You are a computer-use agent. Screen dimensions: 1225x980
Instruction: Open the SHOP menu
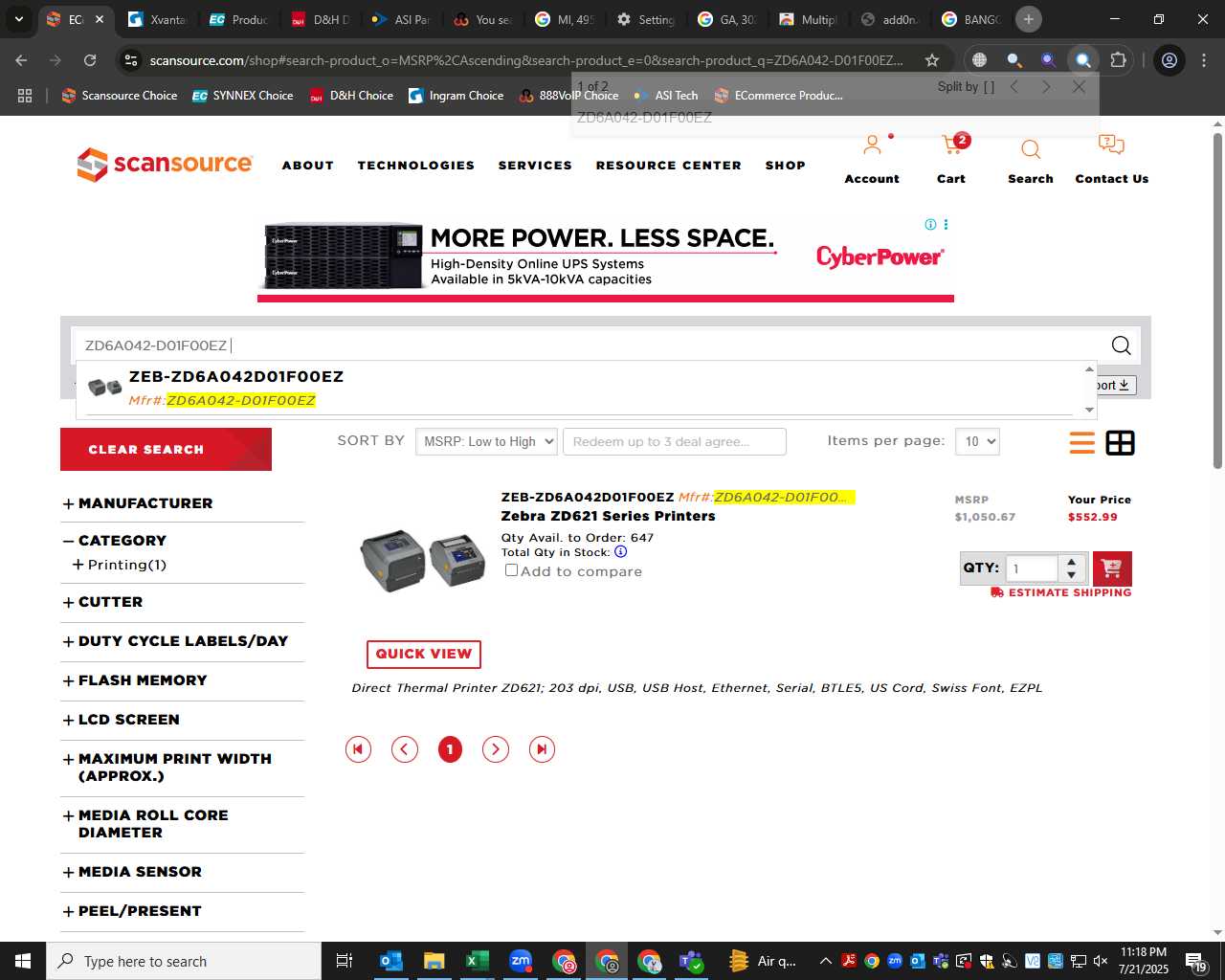[786, 166]
